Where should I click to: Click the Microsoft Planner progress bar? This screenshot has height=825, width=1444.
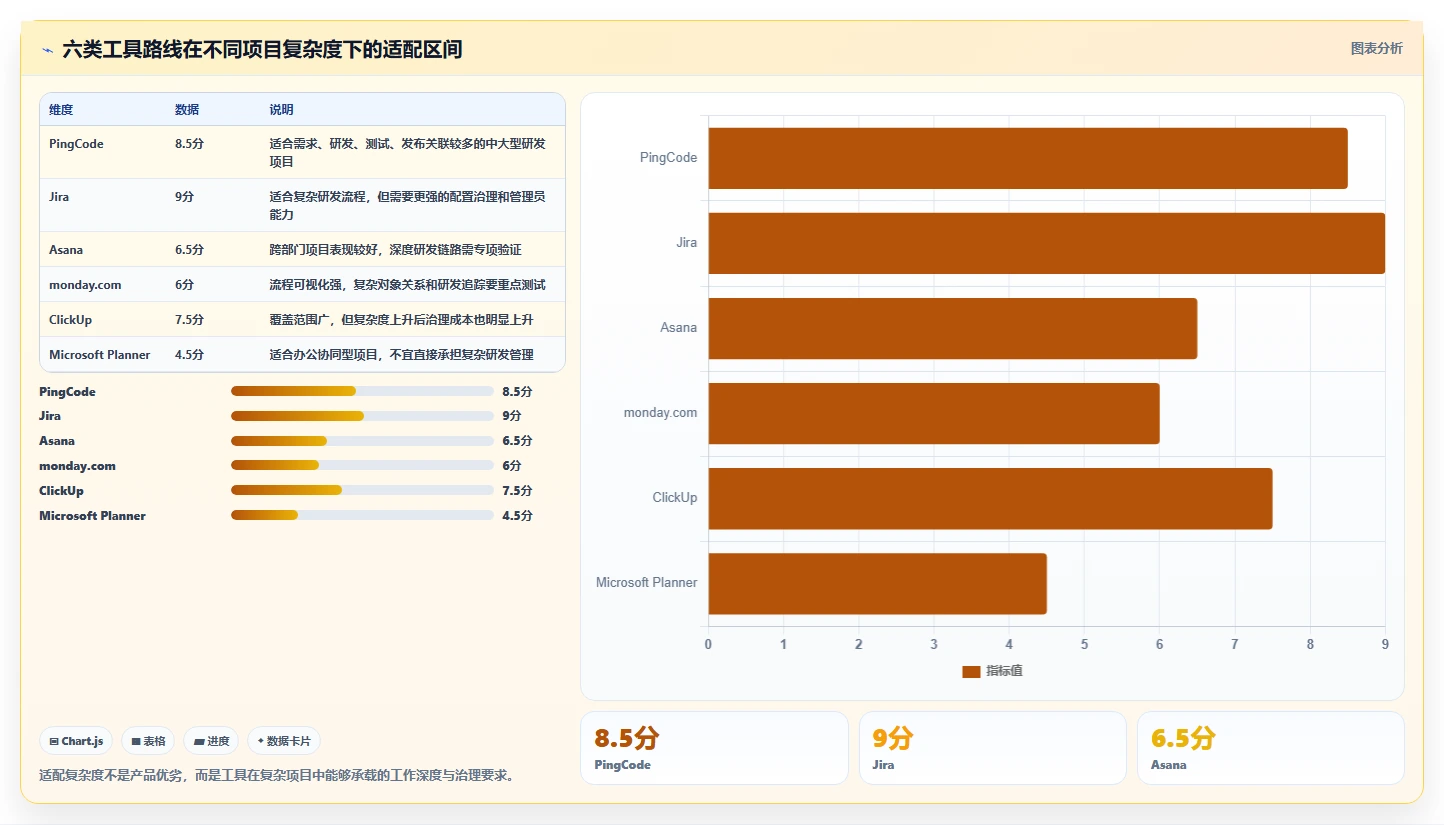click(x=362, y=515)
